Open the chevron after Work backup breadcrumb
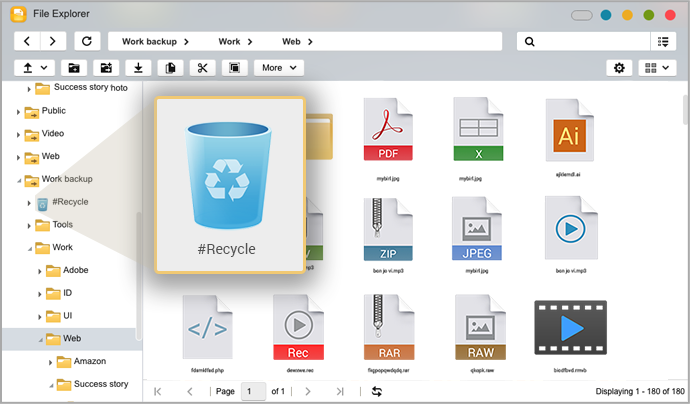 [x=186, y=42]
